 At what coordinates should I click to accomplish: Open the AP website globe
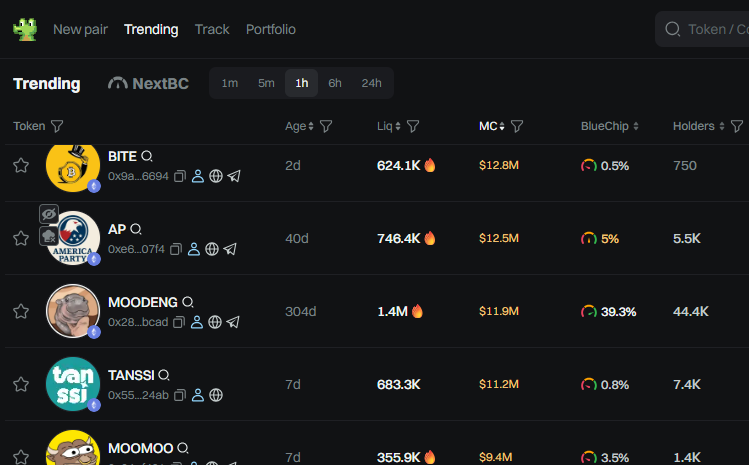point(212,249)
